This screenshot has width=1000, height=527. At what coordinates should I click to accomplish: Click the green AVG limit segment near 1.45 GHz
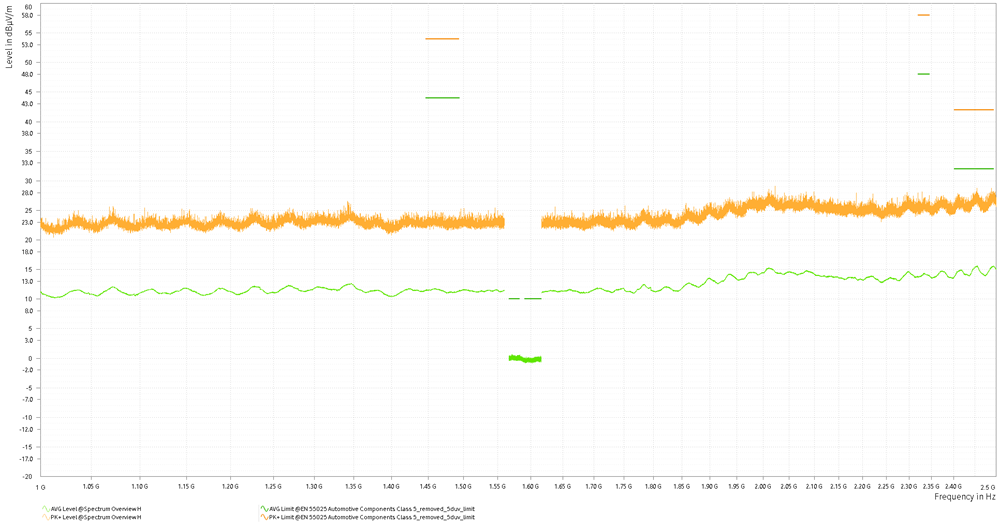(442, 98)
